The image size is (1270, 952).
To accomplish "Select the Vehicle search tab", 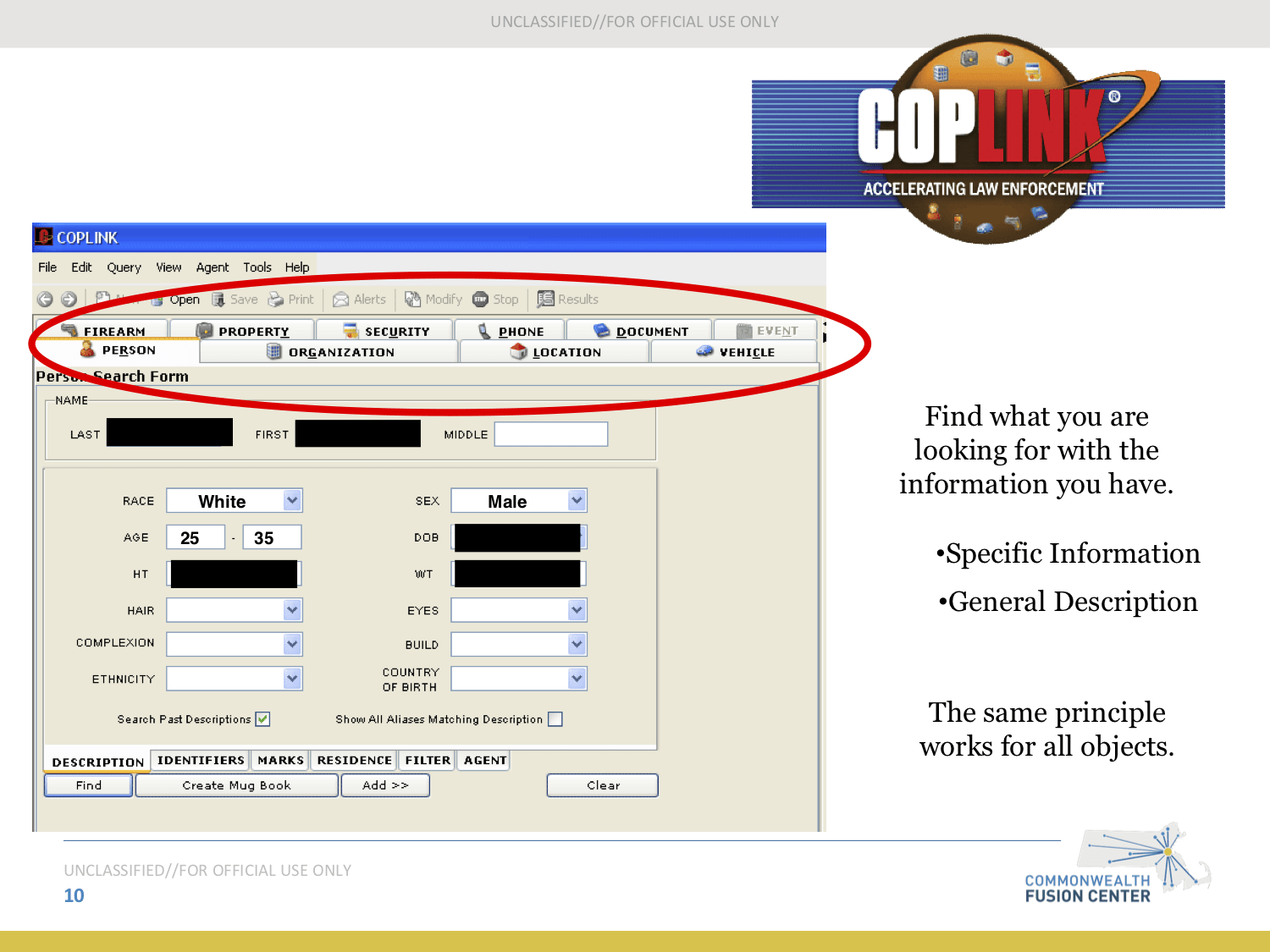I will tap(735, 351).
